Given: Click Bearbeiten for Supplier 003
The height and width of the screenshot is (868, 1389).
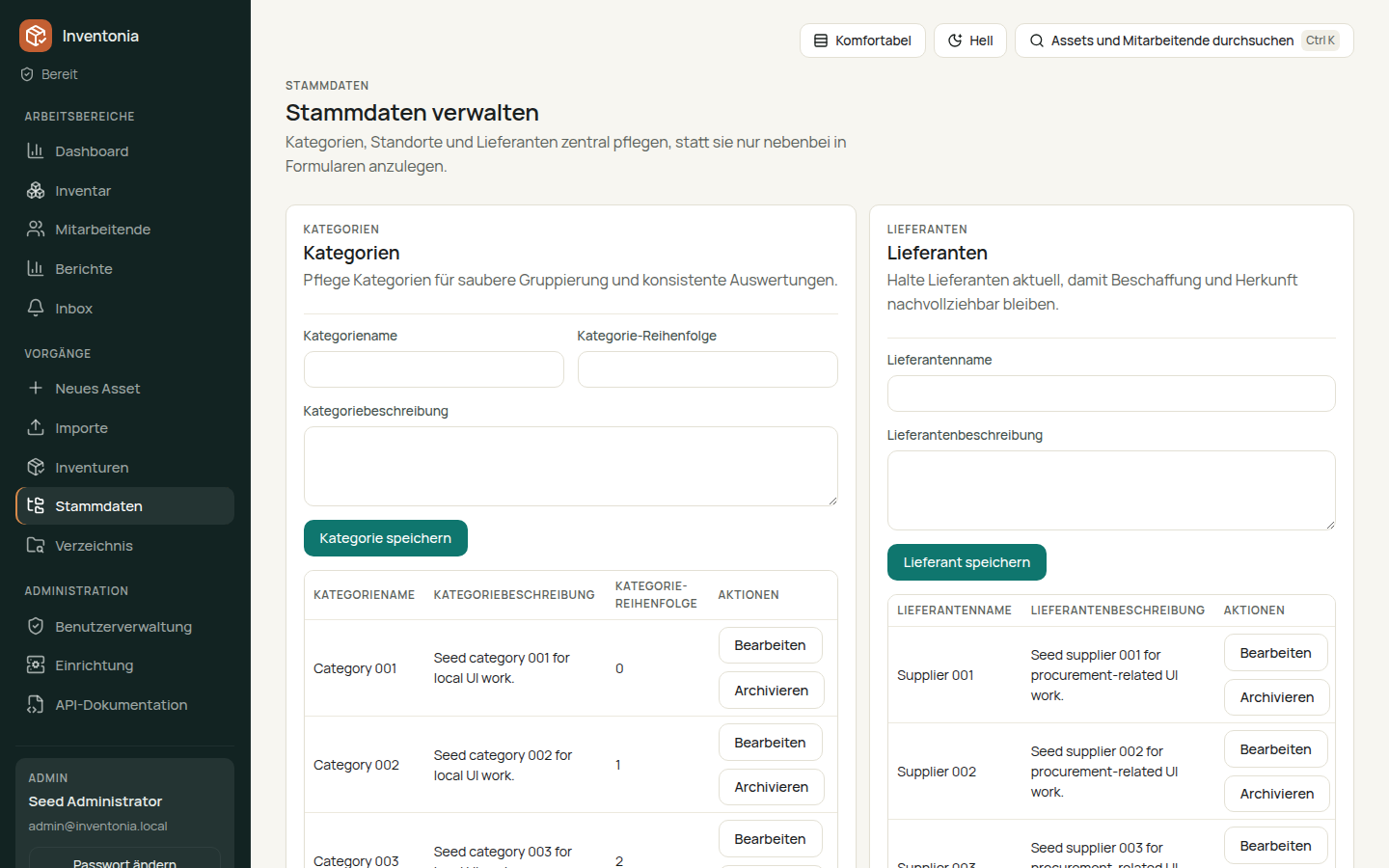Looking at the screenshot, I should [1276, 846].
